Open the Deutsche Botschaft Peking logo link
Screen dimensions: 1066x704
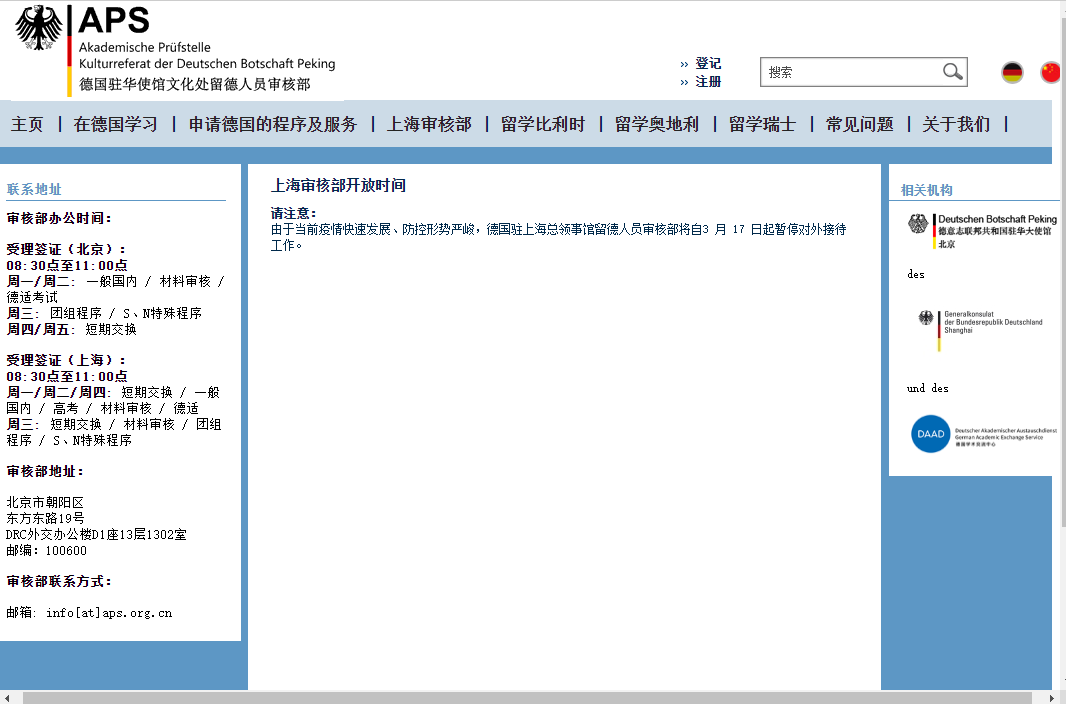981,229
